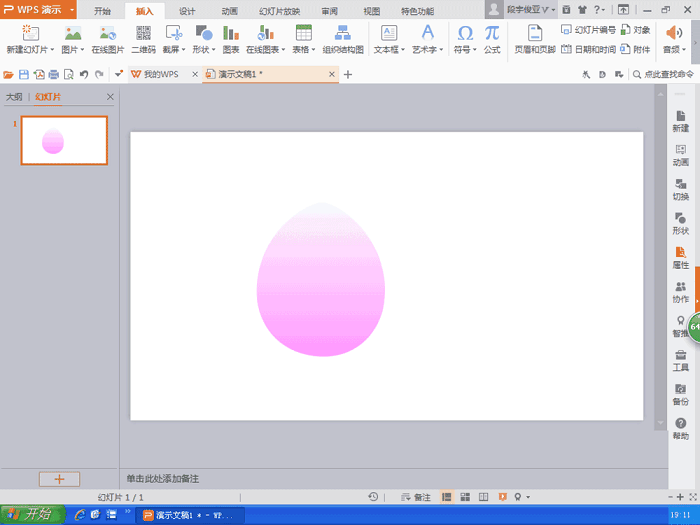
Task: Insert a formula (公式)
Action: click(x=492, y=39)
